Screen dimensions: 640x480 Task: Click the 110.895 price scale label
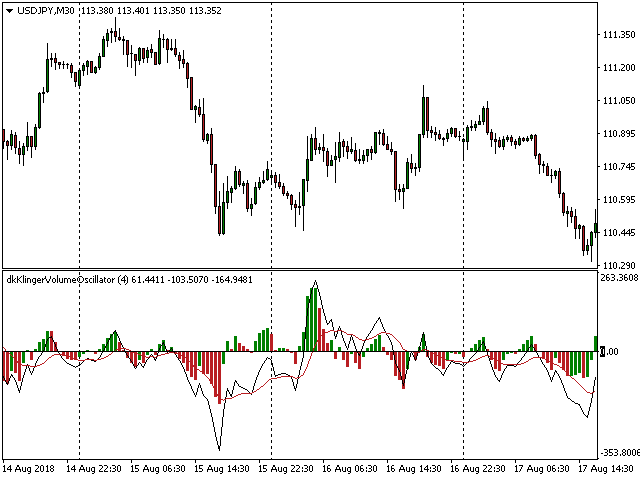pos(619,133)
